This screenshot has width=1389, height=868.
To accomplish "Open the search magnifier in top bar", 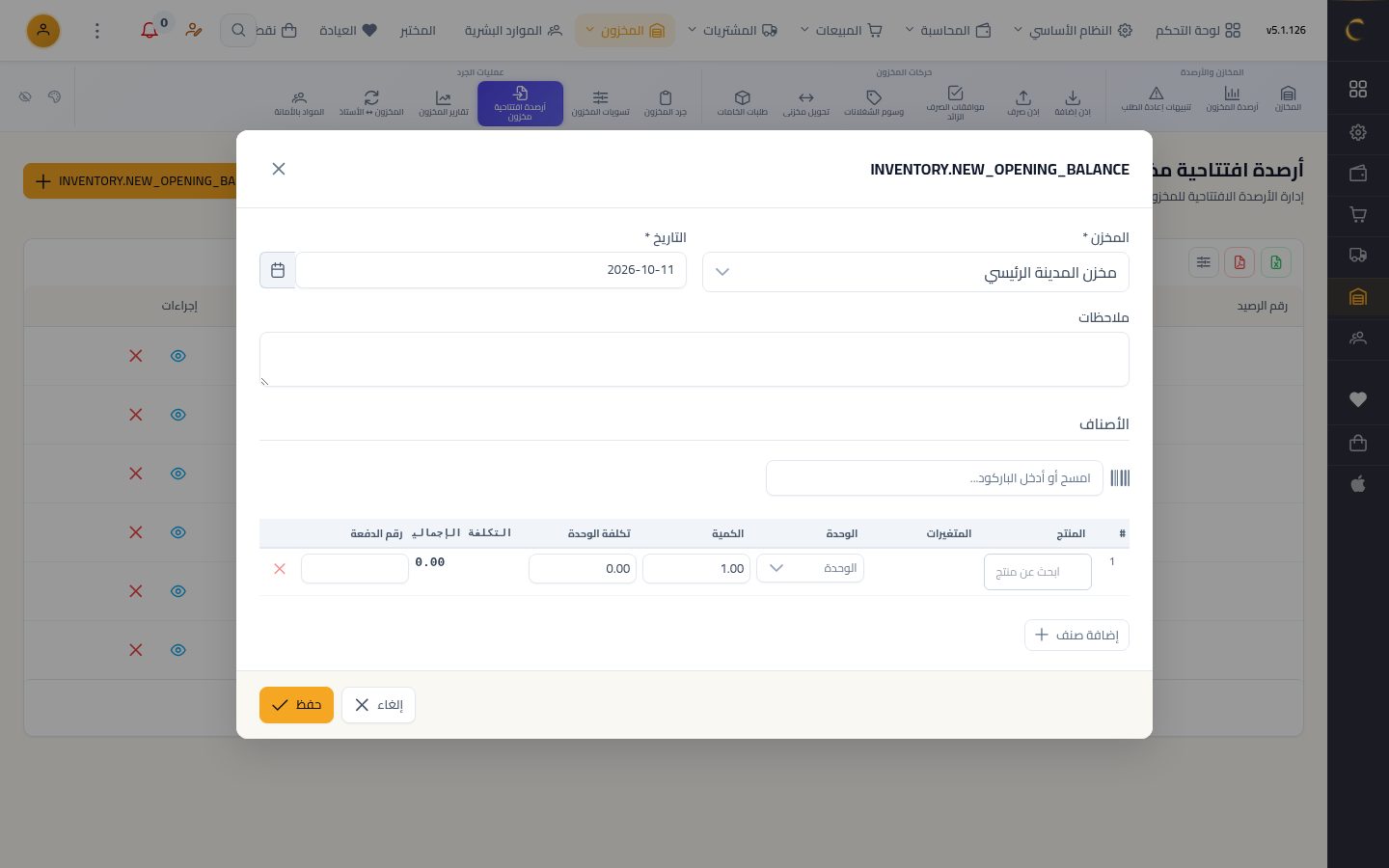I will 238,31.
